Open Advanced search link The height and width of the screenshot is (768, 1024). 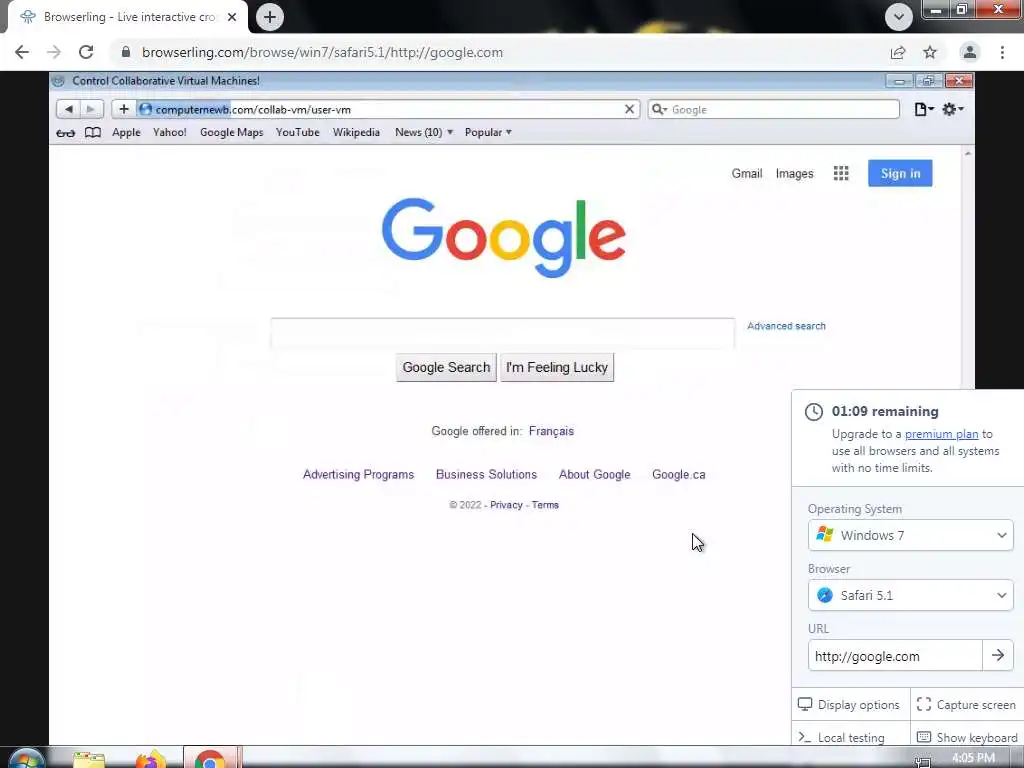pos(786,326)
